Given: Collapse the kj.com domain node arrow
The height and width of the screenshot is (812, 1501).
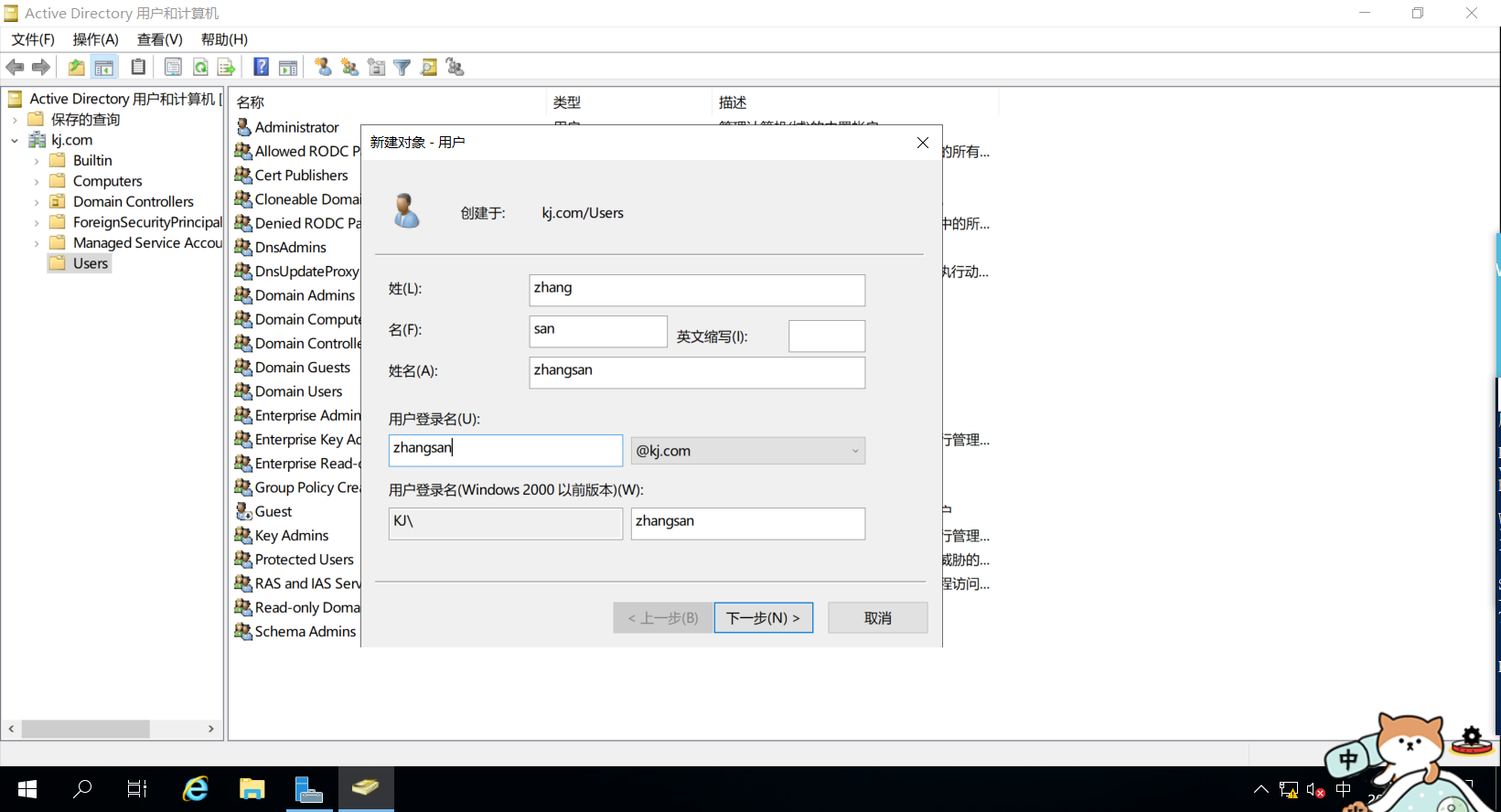Looking at the screenshot, I should [15, 140].
